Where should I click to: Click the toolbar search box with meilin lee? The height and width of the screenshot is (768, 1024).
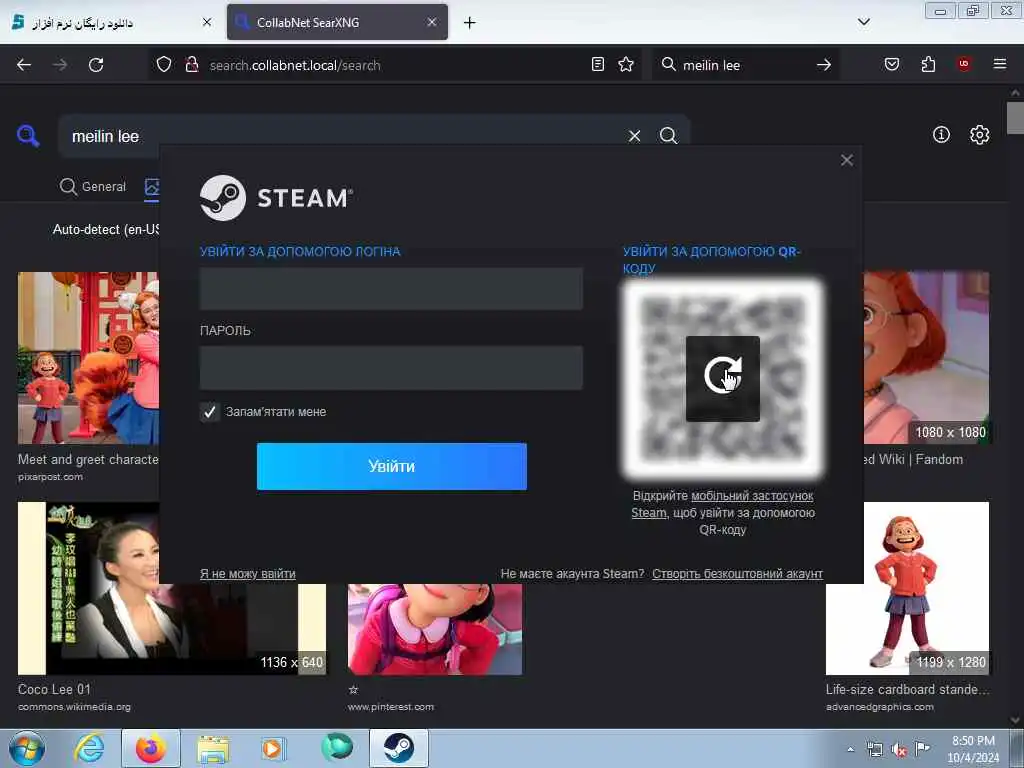coord(744,65)
